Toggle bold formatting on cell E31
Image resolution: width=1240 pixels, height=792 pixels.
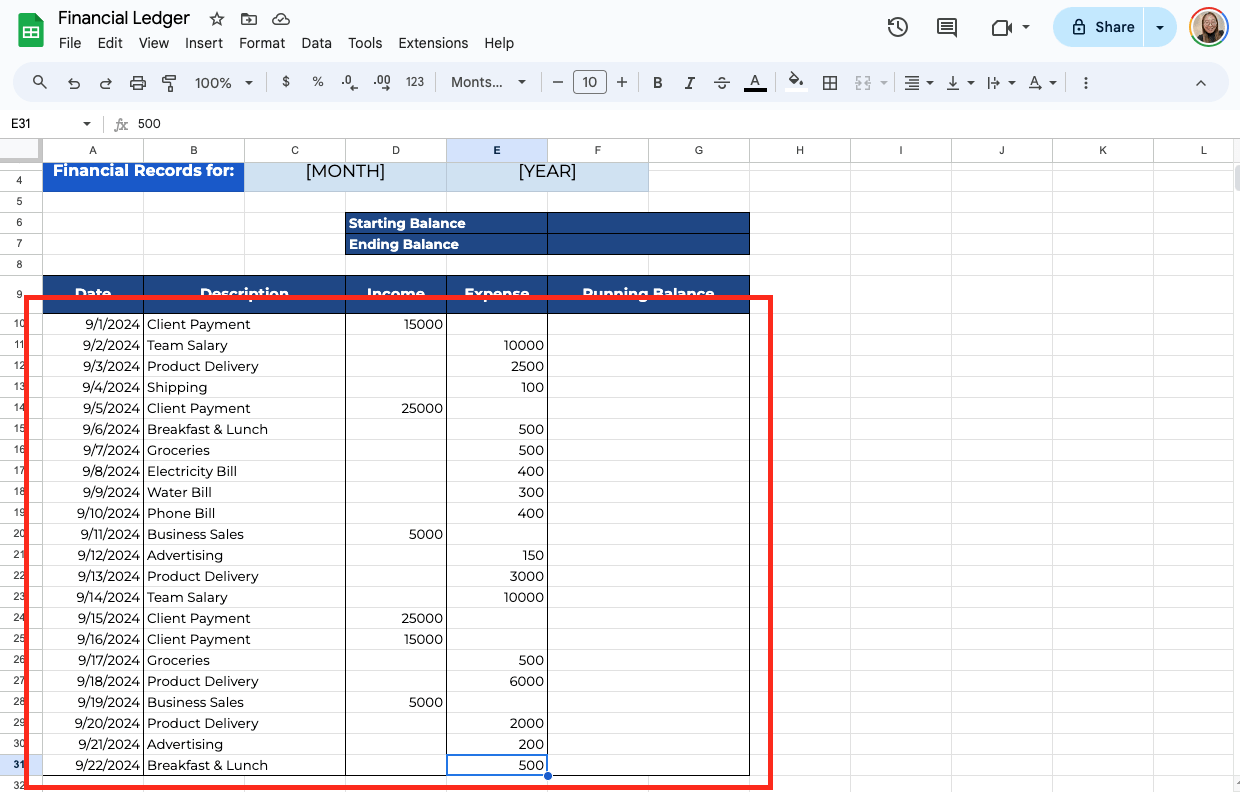click(657, 82)
